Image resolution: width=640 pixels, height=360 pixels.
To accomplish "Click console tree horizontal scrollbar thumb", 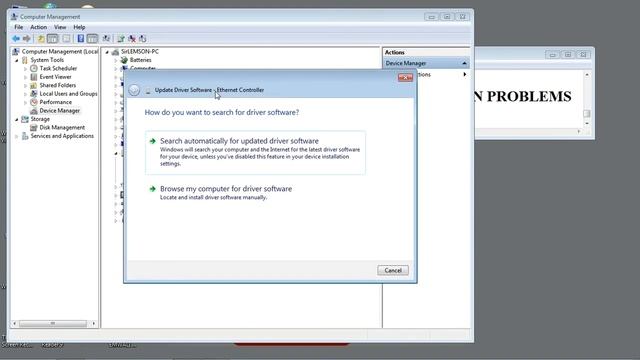I will [x=53, y=323].
